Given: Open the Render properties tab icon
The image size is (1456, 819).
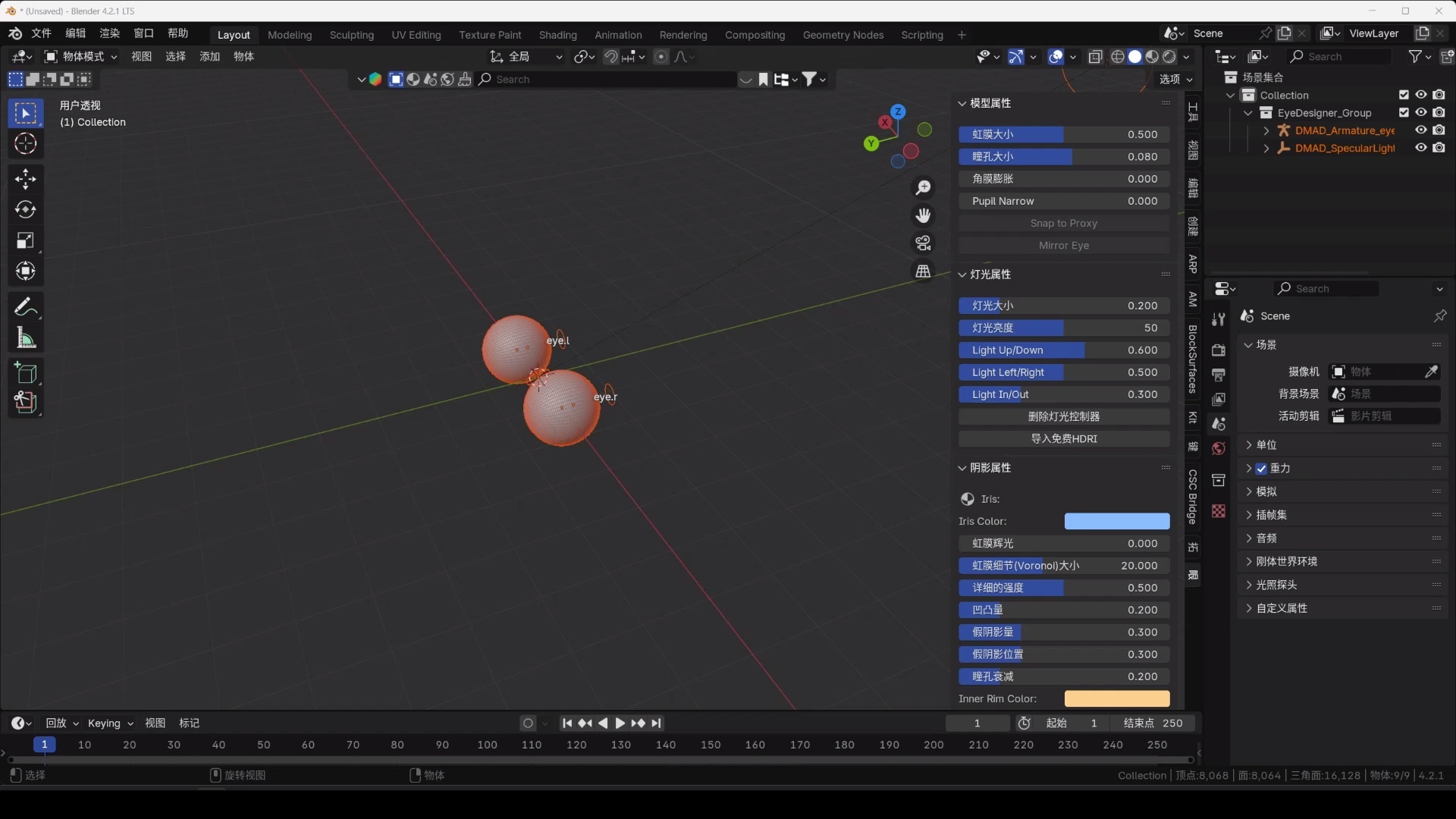Looking at the screenshot, I should pos(1219,350).
